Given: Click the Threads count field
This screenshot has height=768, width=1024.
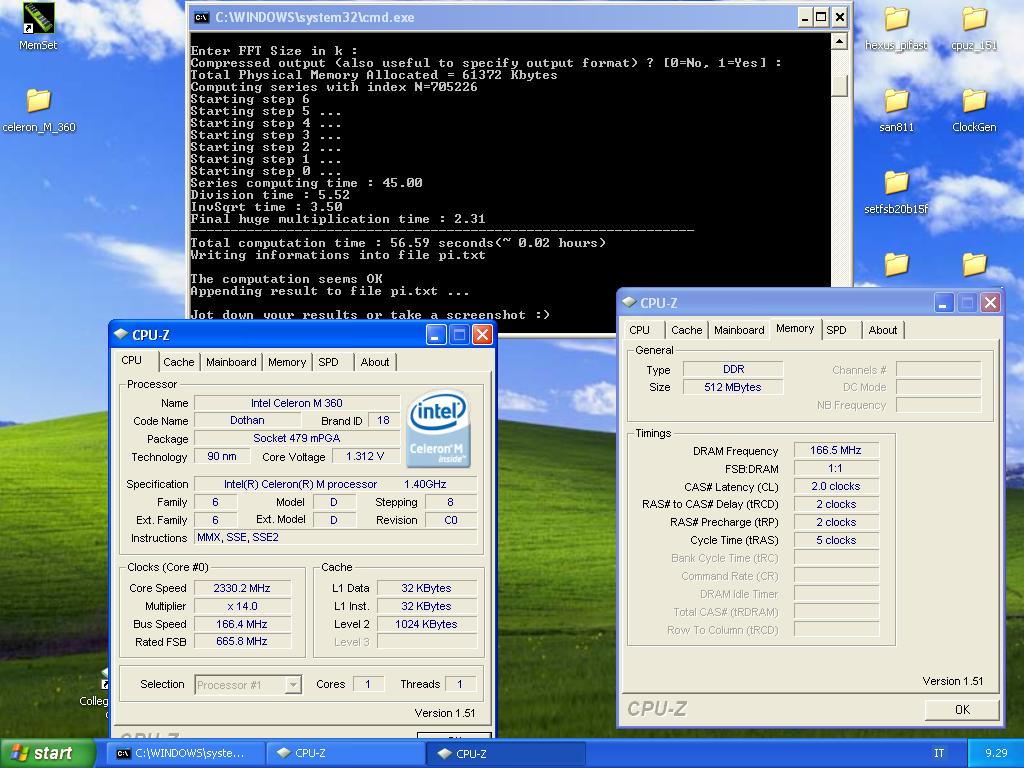Looking at the screenshot, I should (460, 684).
